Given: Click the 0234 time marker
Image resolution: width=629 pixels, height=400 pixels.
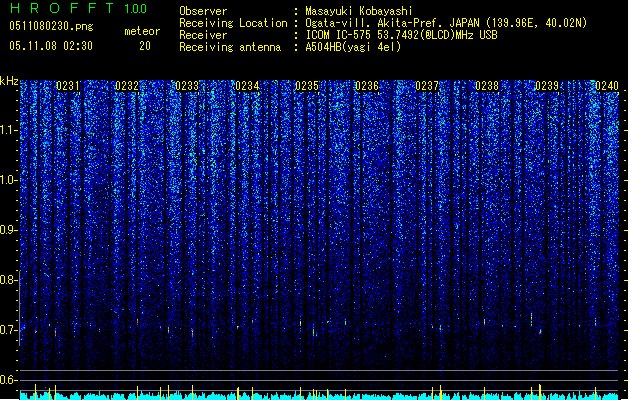Looking at the screenshot, I should click(x=248, y=86).
